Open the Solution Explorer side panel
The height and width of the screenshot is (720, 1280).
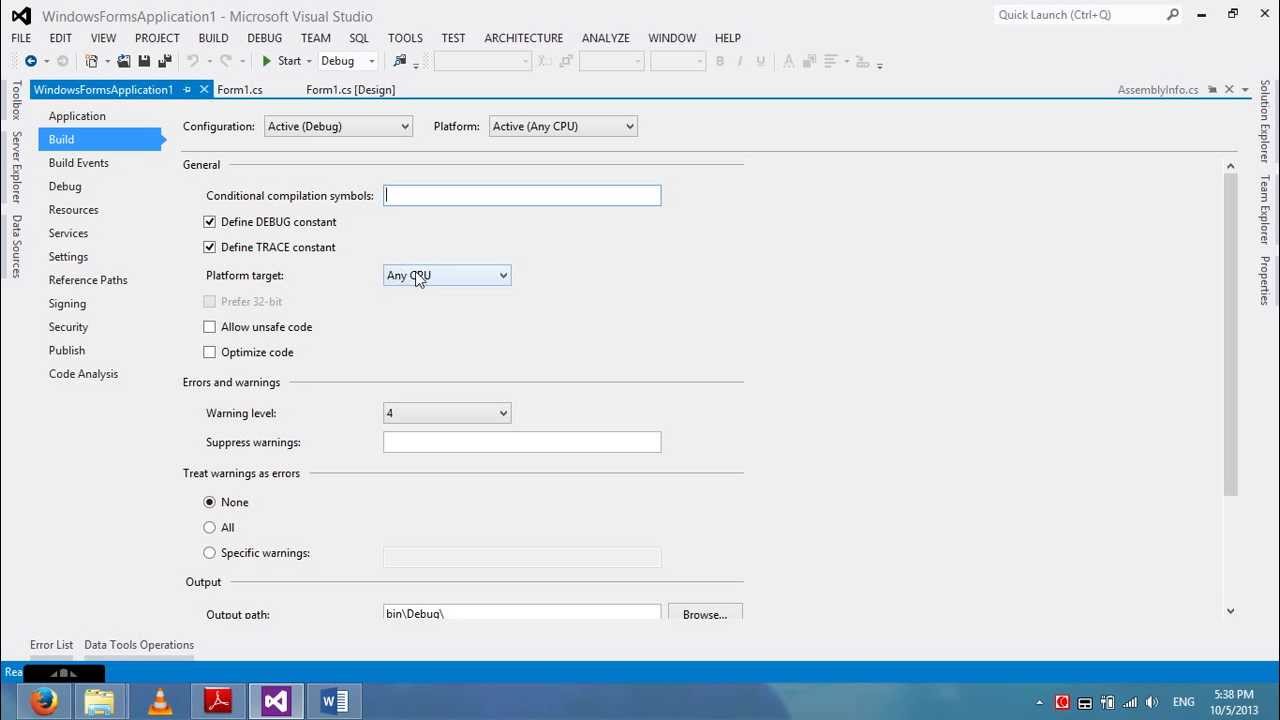click(1265, 121)
